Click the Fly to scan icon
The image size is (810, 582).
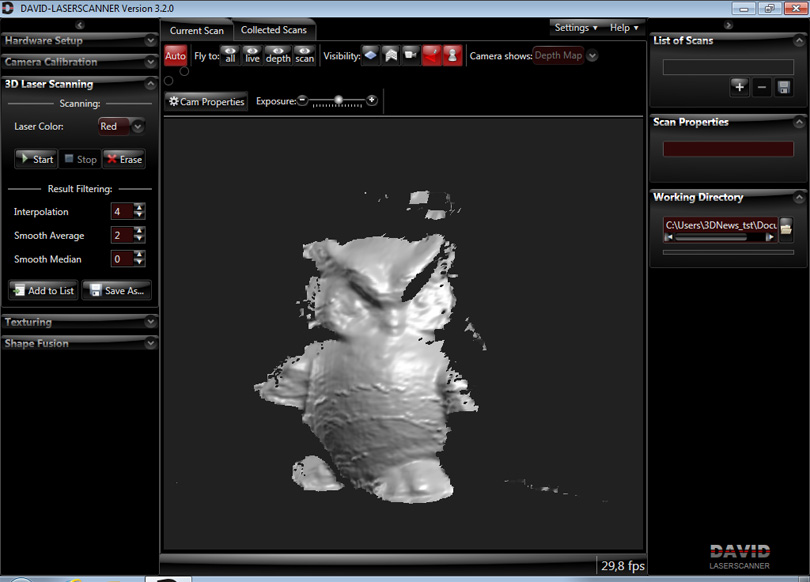point(304,55)
